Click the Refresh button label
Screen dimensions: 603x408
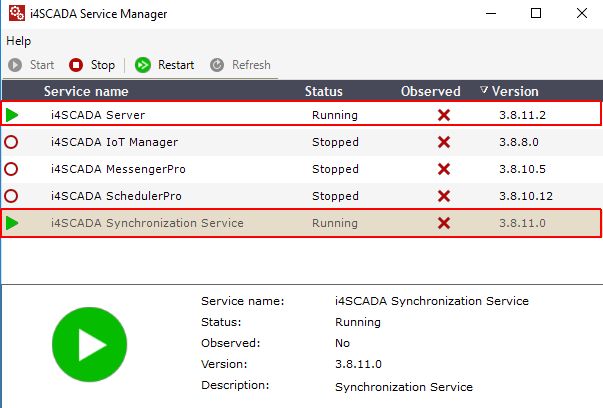tap(251, 65)
